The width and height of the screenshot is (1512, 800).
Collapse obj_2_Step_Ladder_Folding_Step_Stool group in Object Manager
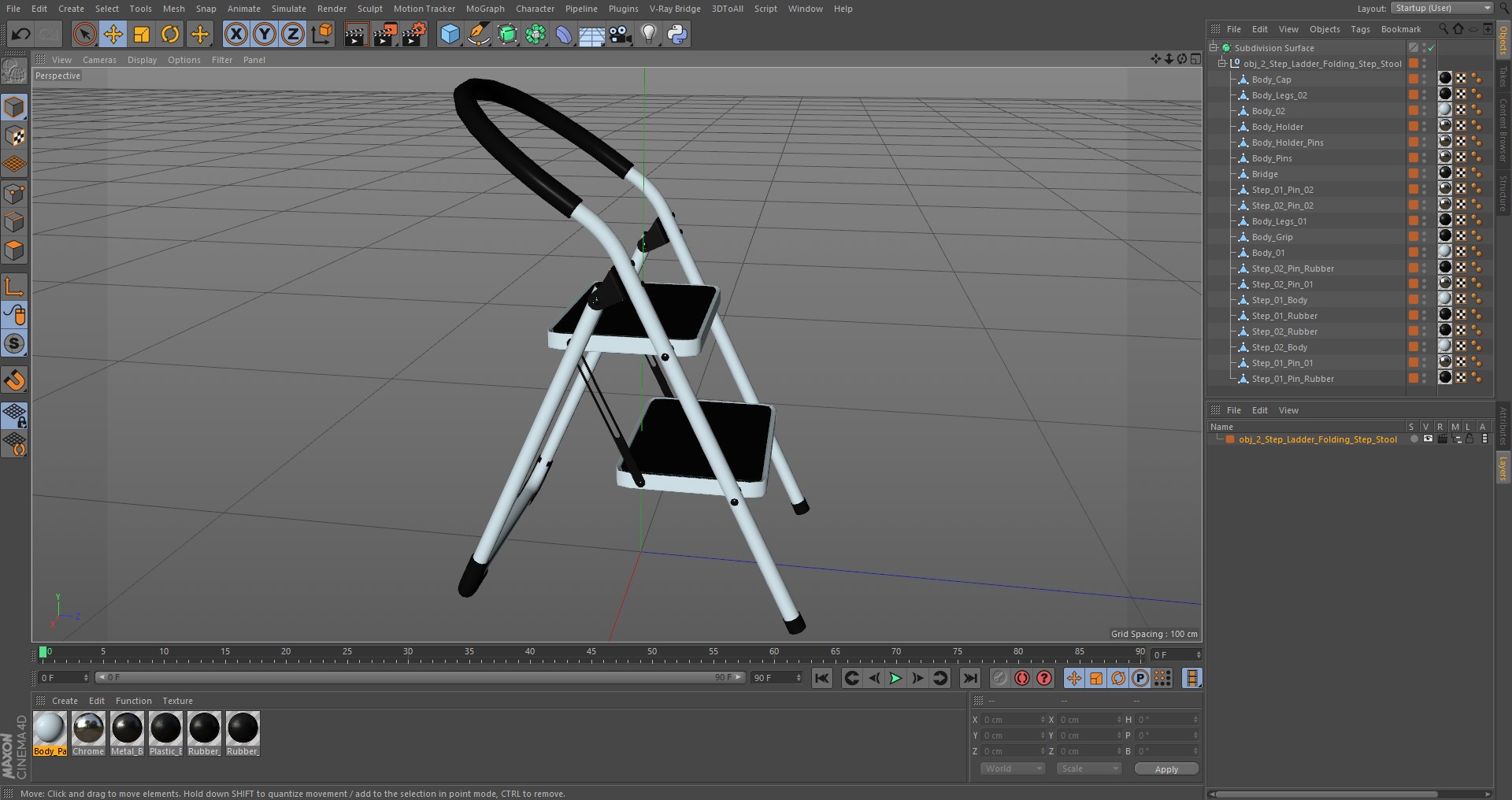coord(1222,63)
